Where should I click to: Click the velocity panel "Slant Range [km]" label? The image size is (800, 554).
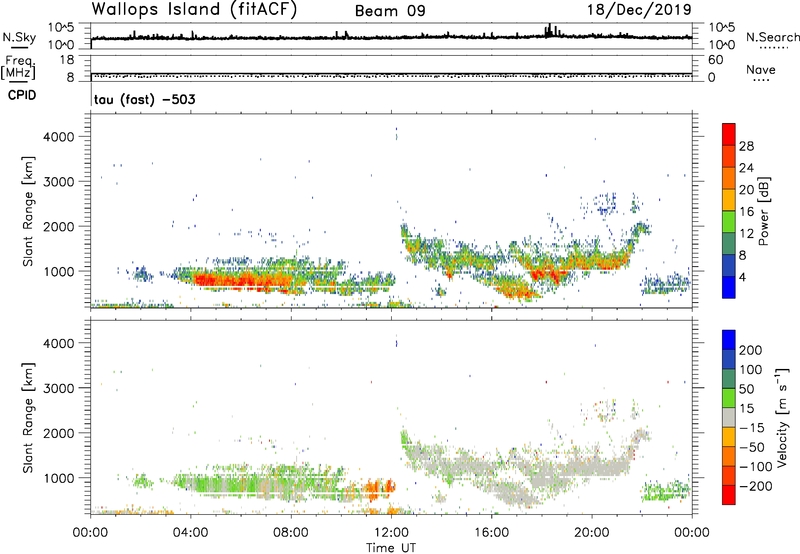click(28, 418)
